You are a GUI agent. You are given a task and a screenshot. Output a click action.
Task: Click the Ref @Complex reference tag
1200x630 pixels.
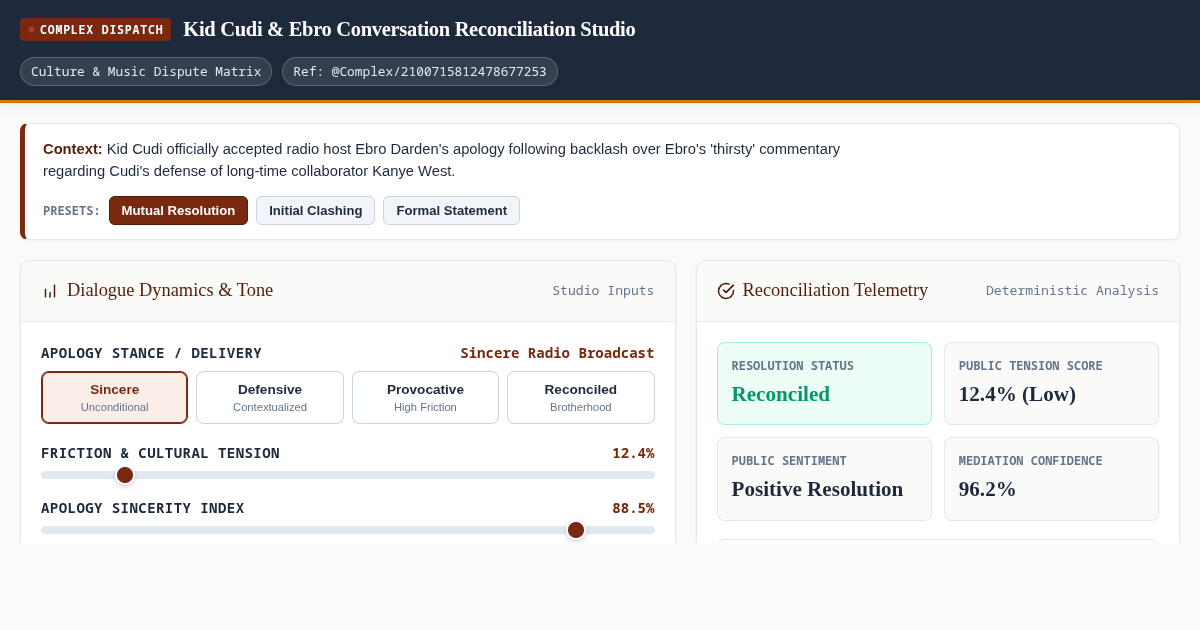pos(420,72)
